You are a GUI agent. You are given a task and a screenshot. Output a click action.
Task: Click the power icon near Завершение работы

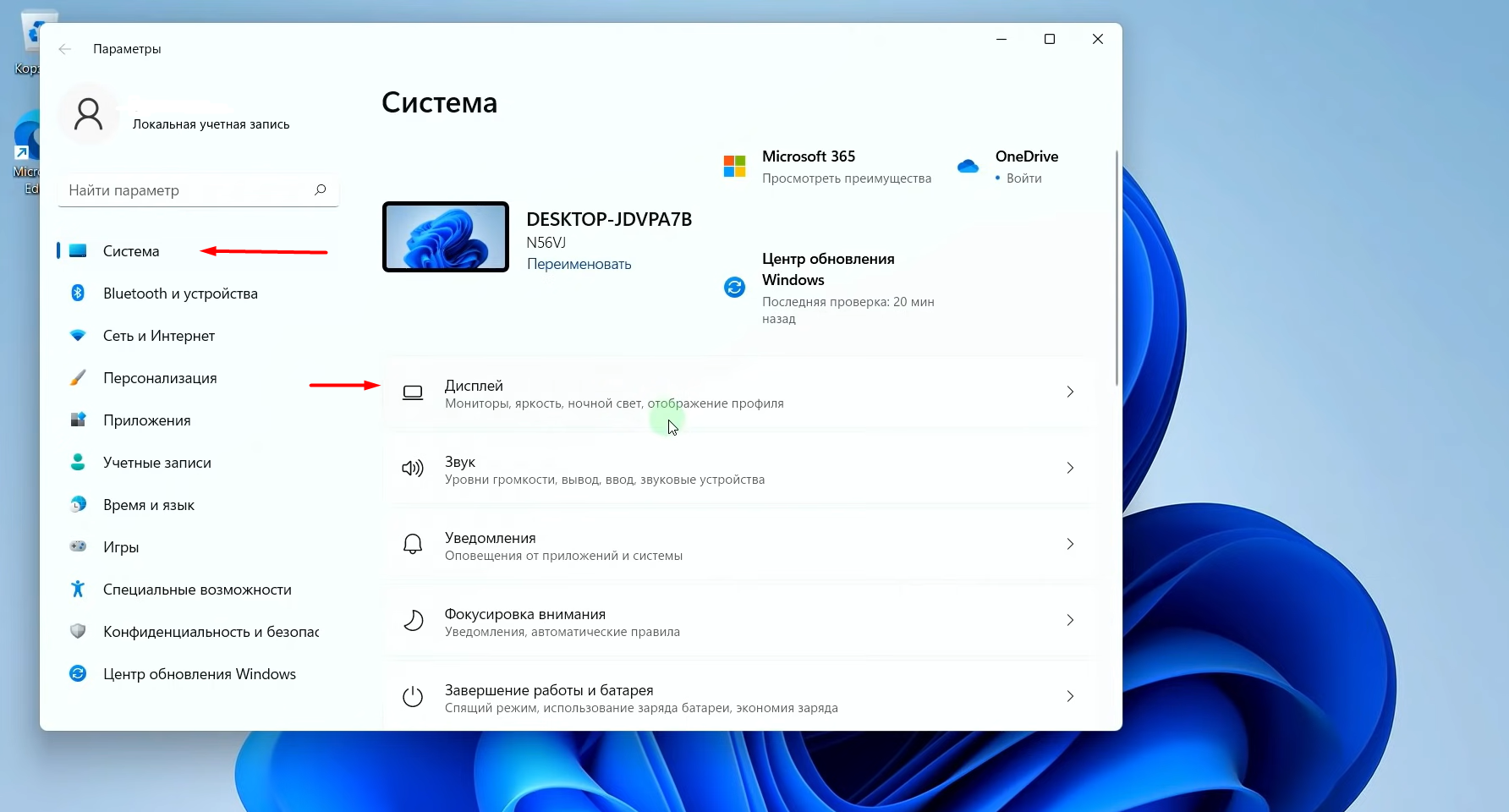[412, 696]
